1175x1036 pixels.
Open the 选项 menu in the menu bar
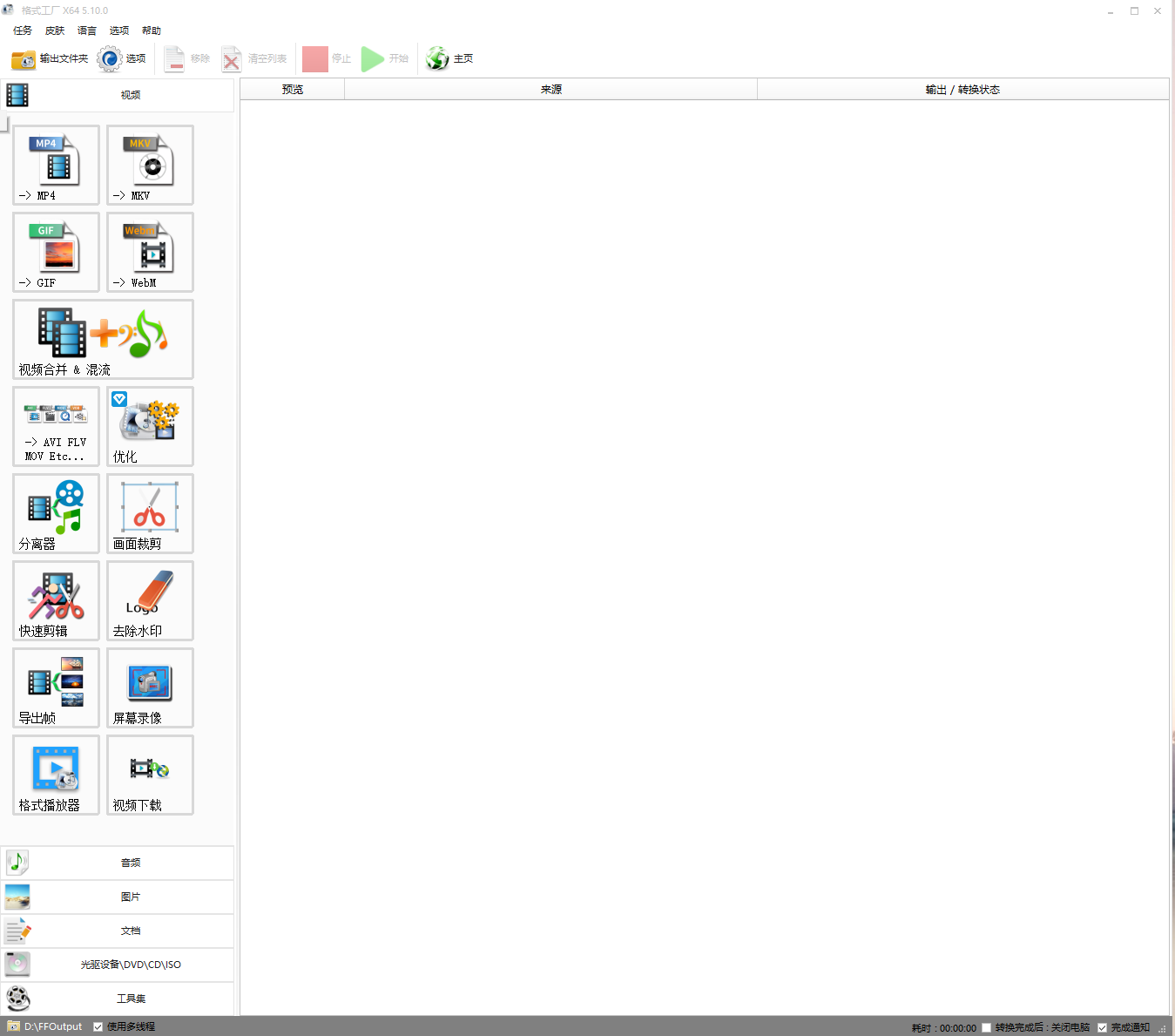tap(119, 30)
